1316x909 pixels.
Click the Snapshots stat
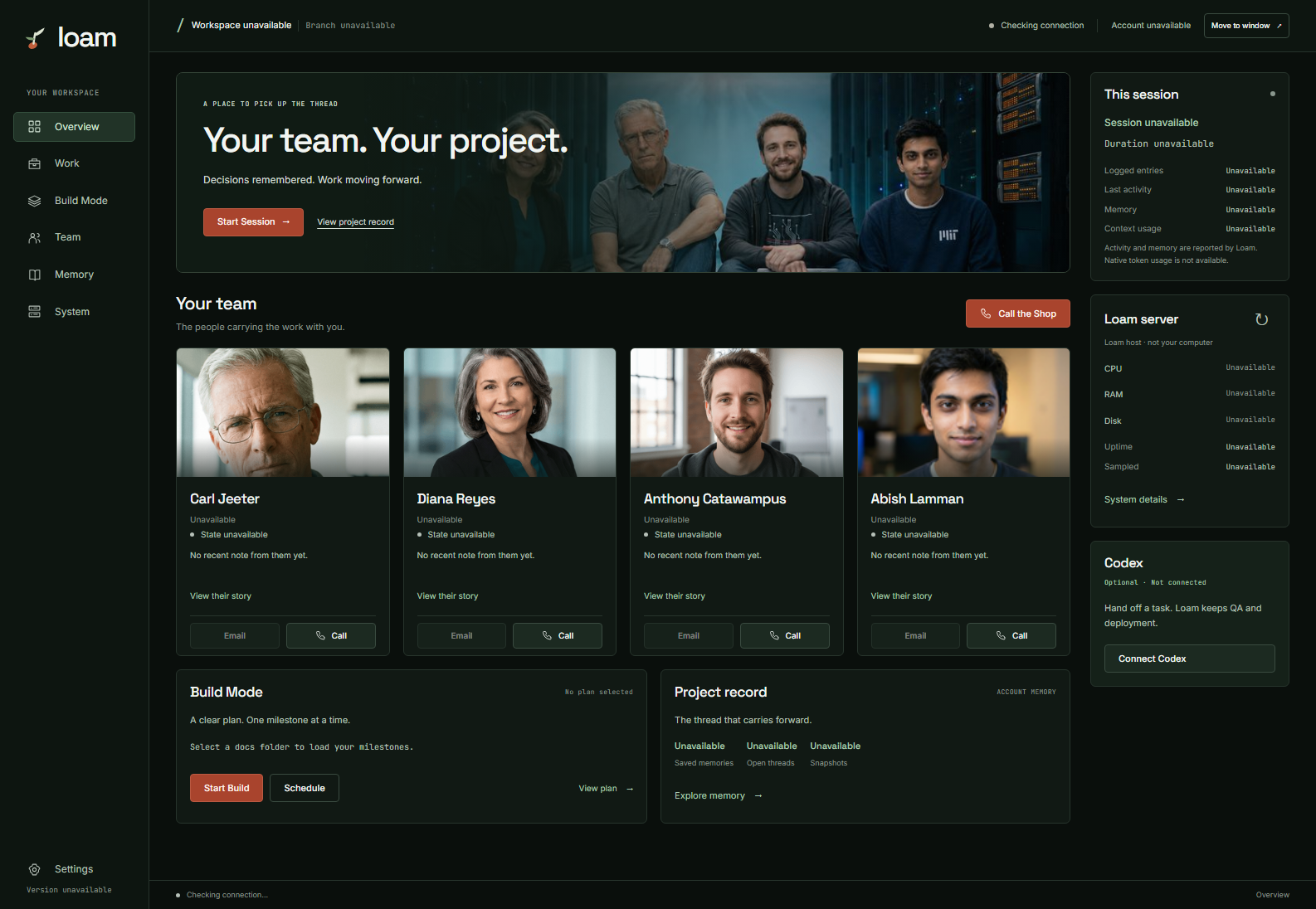(x=835, y=754)
